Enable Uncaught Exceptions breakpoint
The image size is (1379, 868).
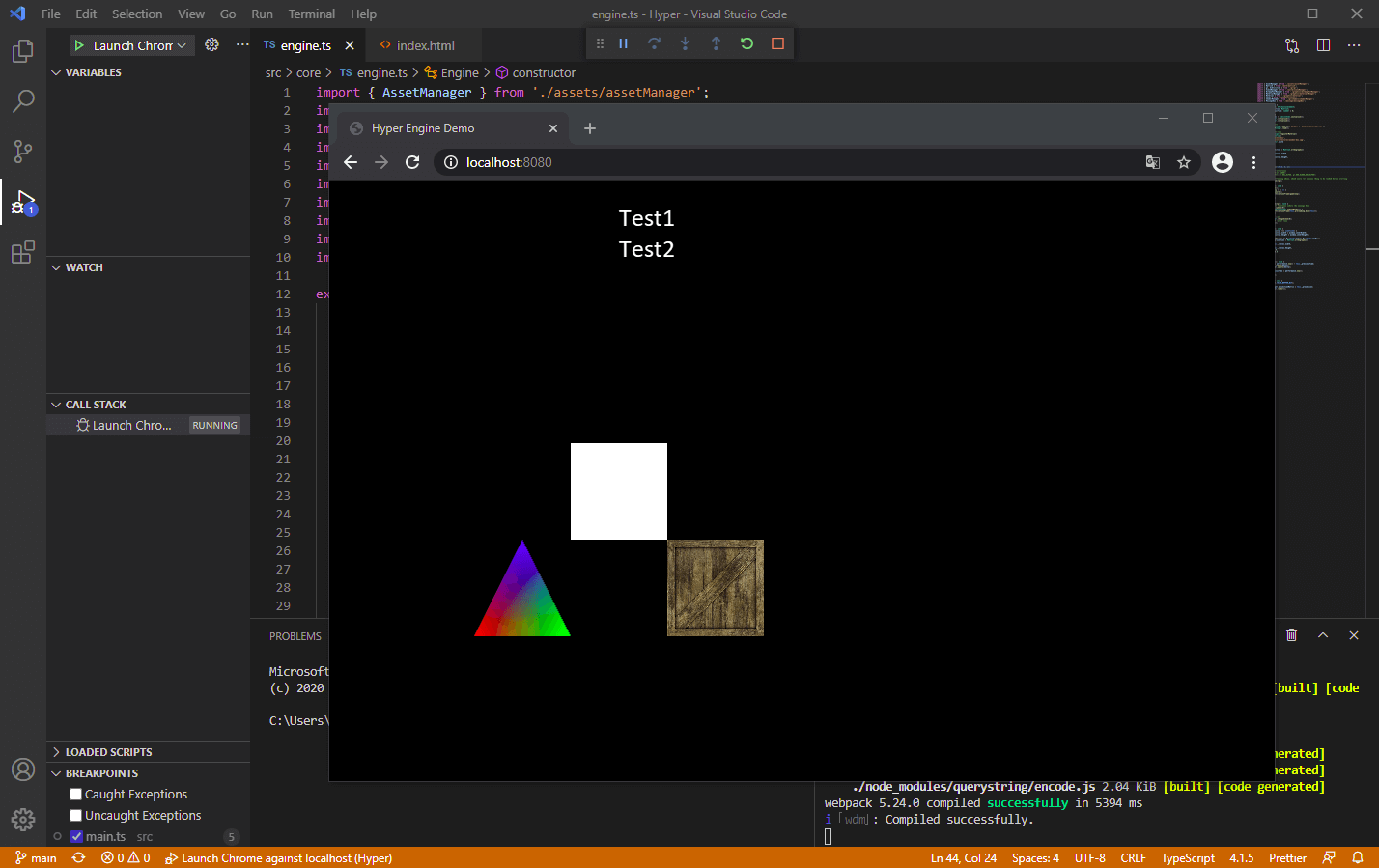pyautogui.click(x=75, y=816)
